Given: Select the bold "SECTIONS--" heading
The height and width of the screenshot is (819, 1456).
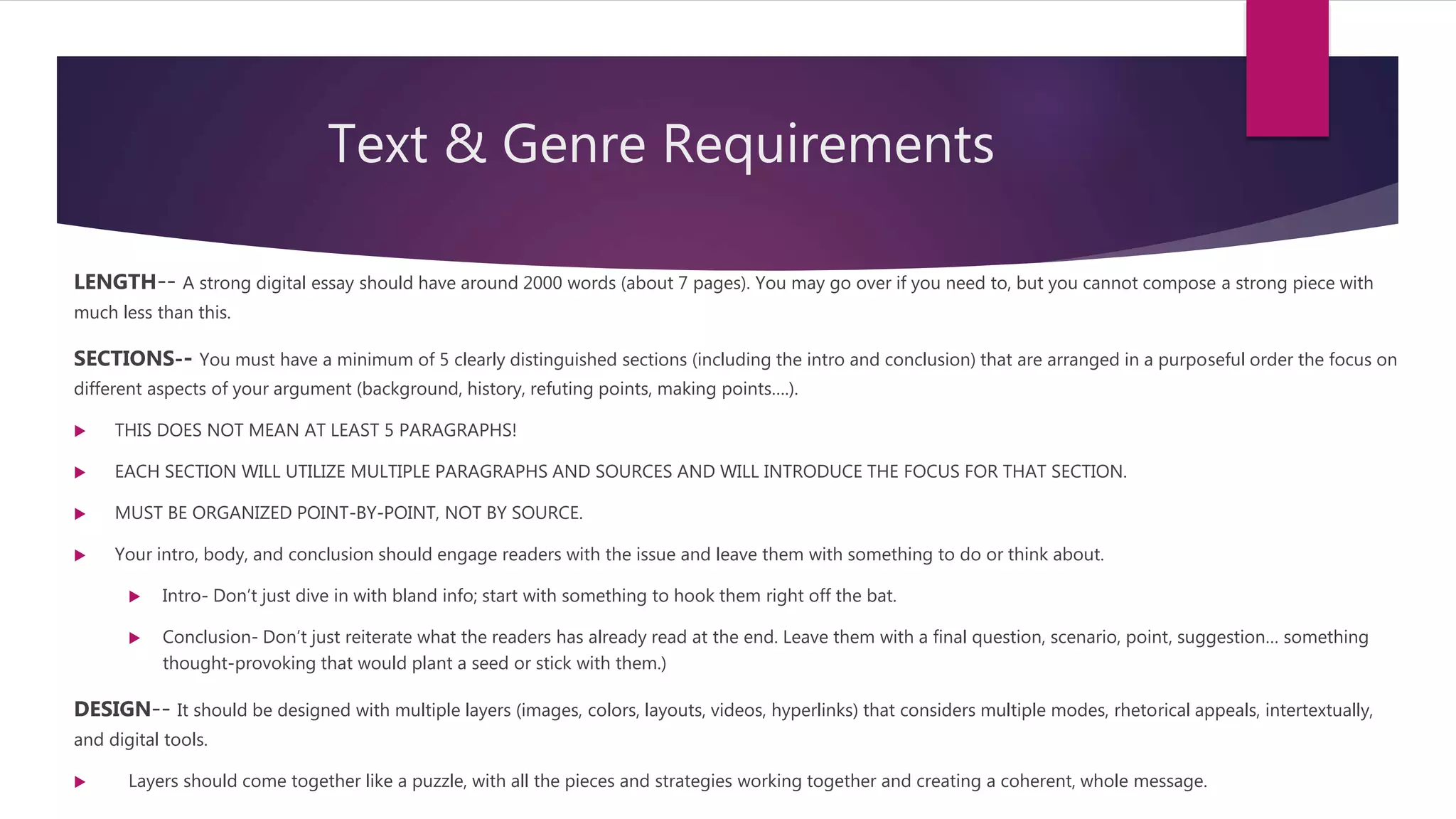Looking at the screenshot, I should coord(133,358).
